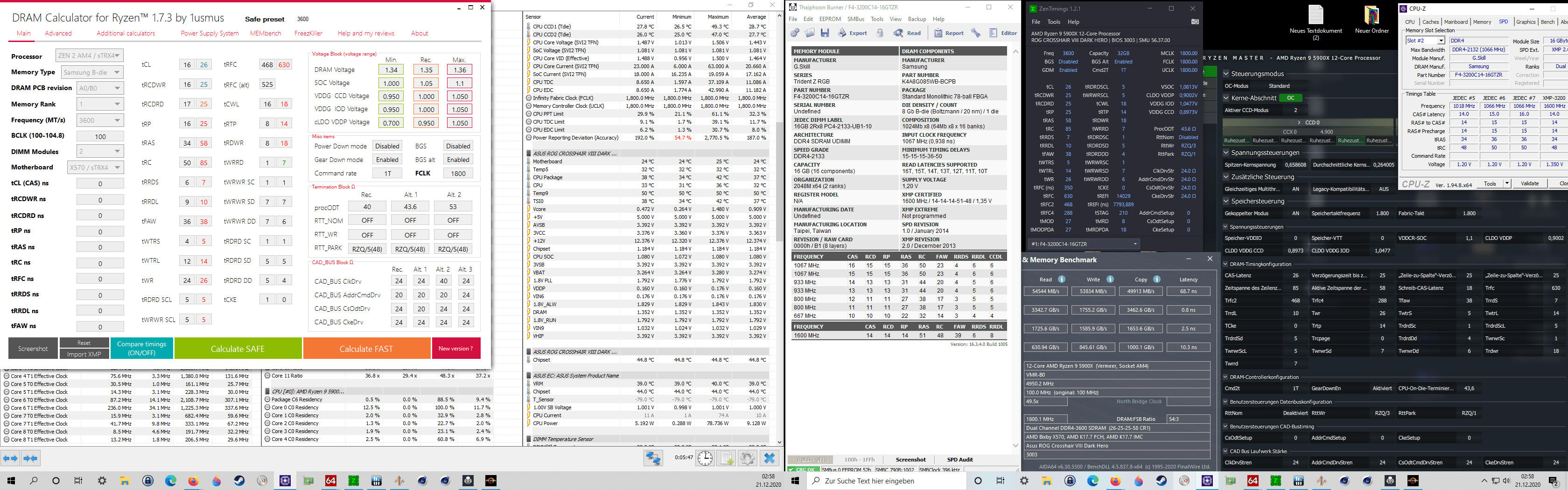The width and height of the screenshot is (1568, 490).
Task: Click the info icon next to Read in AIDA64 benchmark
Action: tap(1062, 280)
